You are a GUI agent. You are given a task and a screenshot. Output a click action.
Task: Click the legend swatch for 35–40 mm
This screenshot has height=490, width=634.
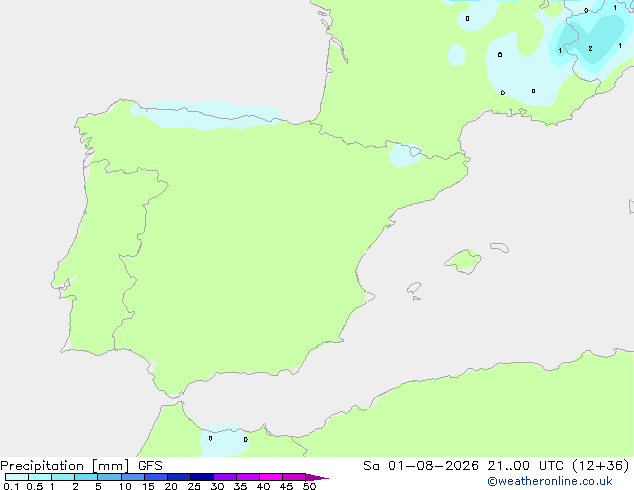click(248, 477)
